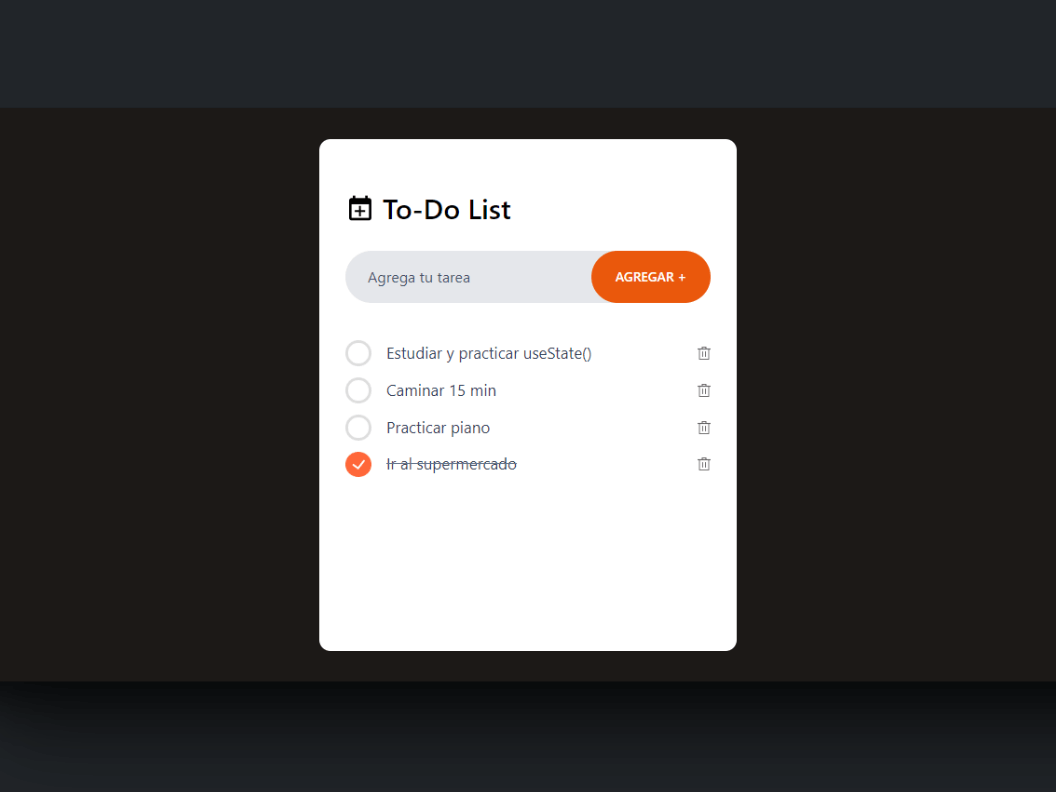Image resolution: width=1056 pixels, height=792 pixels.
Task: Click the 'To-Do List' heading text
Action: click(447, 209)
